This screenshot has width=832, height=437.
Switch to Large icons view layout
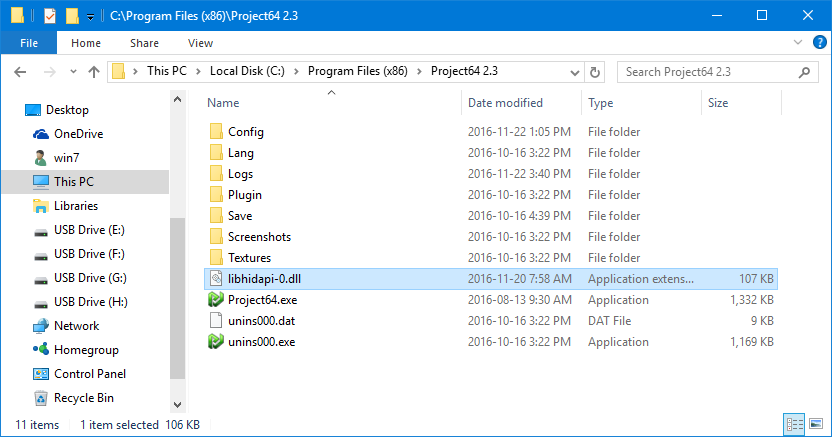(816, 424)
